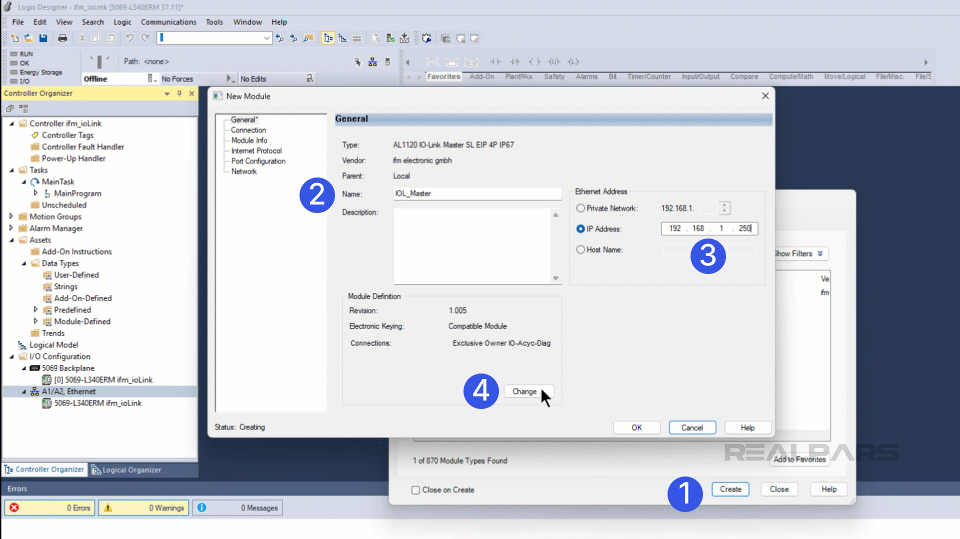Collapse the Controller ifm_ioLink tree node
The height and width of the screenshot is (539, 960).
point(12,124)
